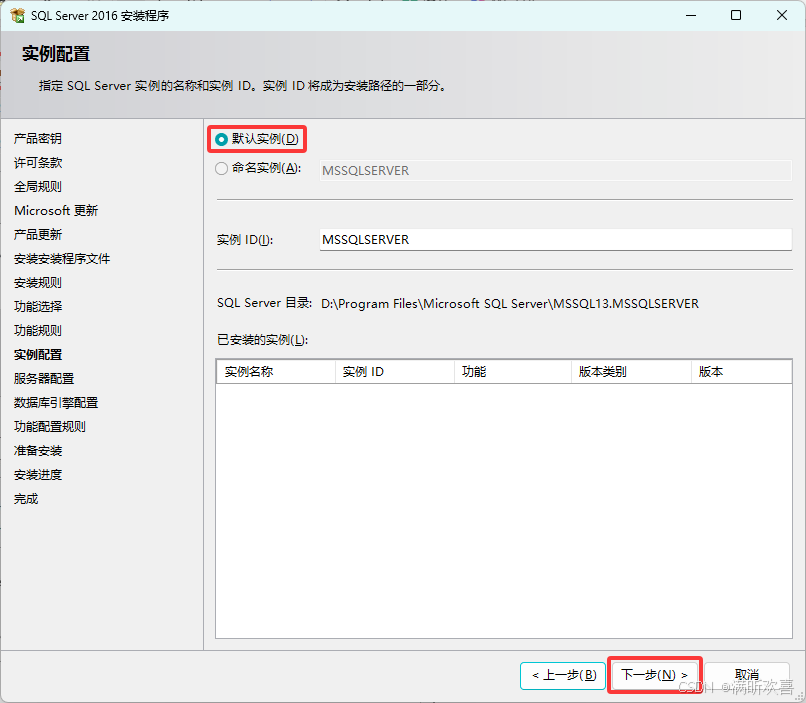Select 全局规则 in the step list
806x703 pixels.
pos(38,187)
